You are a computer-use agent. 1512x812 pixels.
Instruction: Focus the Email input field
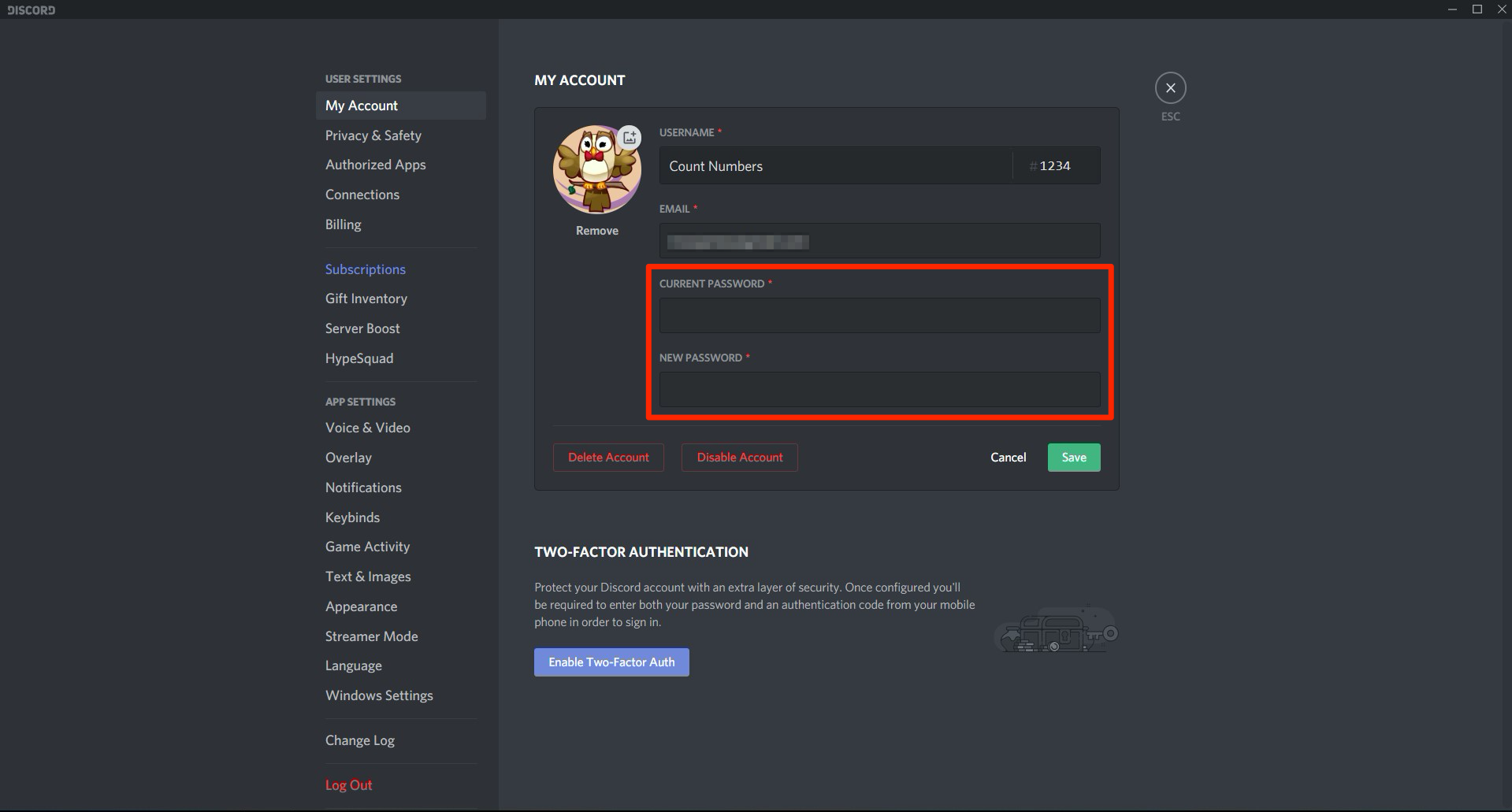[879, 241]
